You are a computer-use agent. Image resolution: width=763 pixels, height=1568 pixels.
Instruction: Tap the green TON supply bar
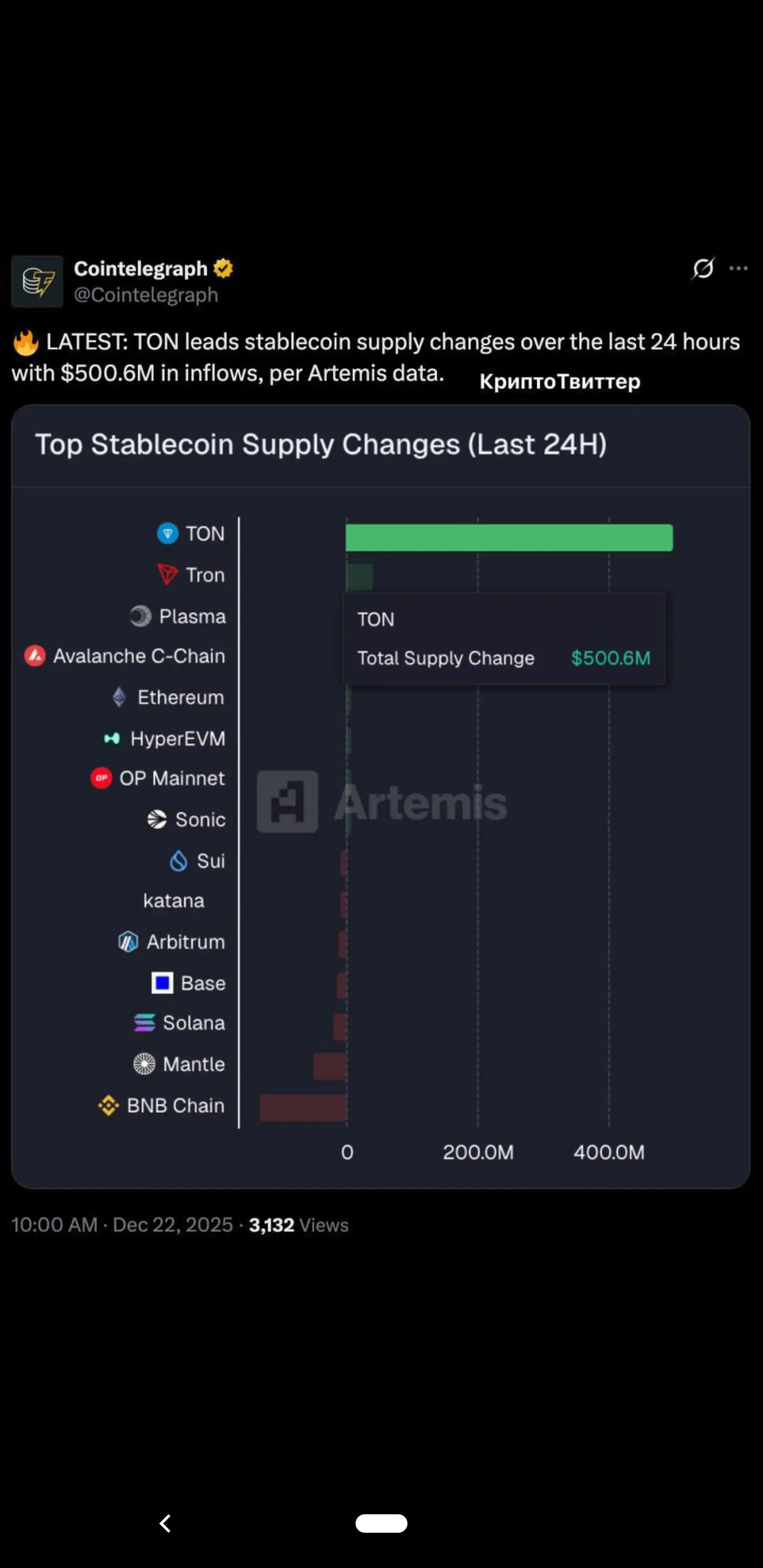tap(509, 538)
